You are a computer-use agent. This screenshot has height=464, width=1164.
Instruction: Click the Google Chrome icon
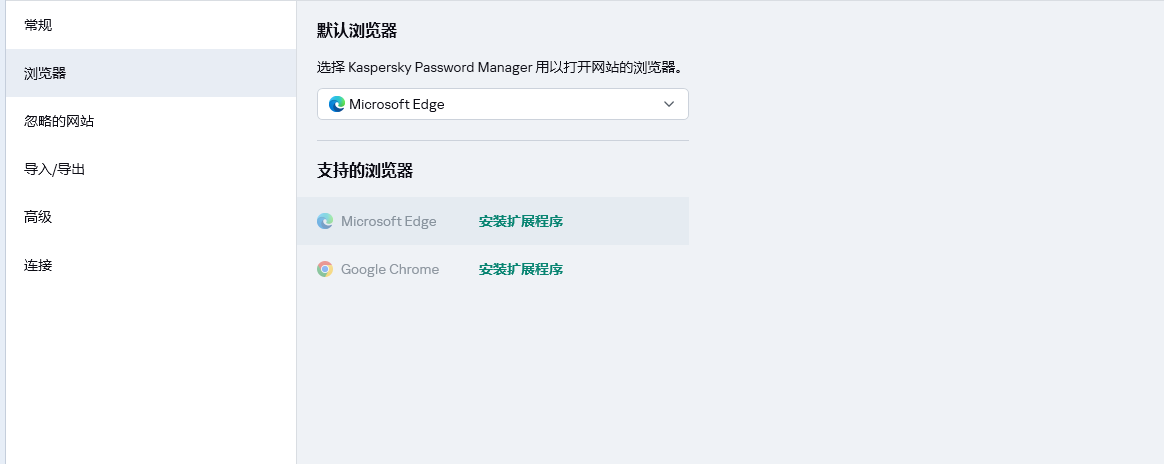coord(325,269)
